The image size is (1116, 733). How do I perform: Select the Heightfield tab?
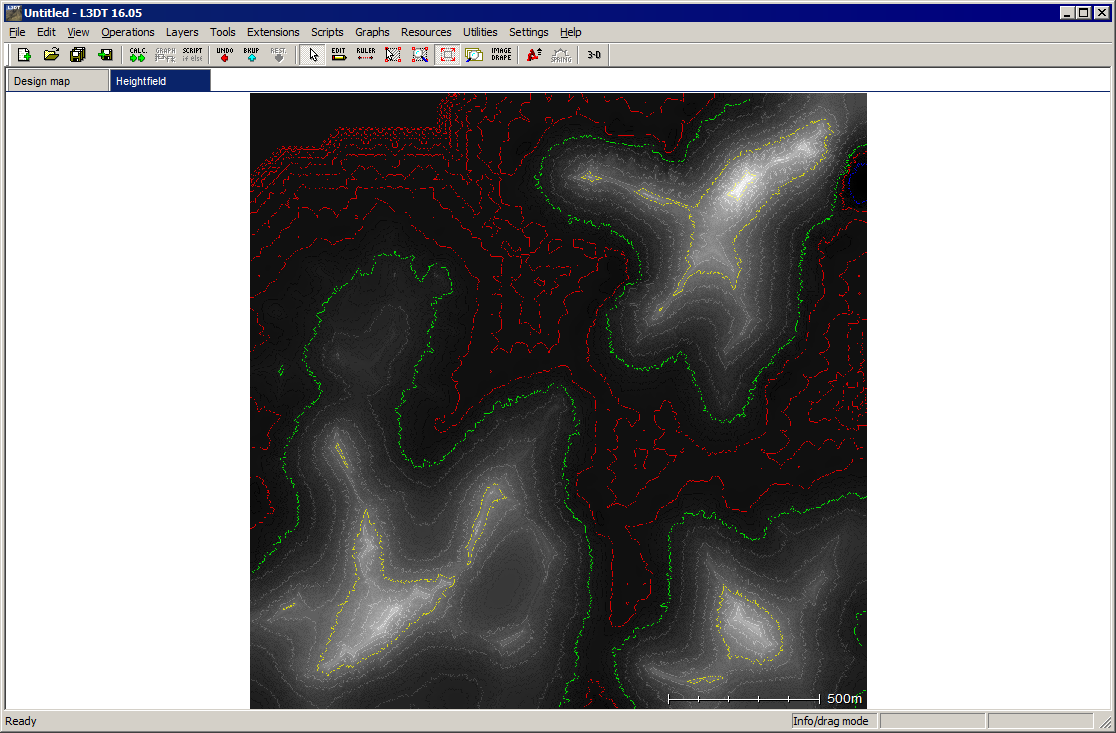click(160, 81)
